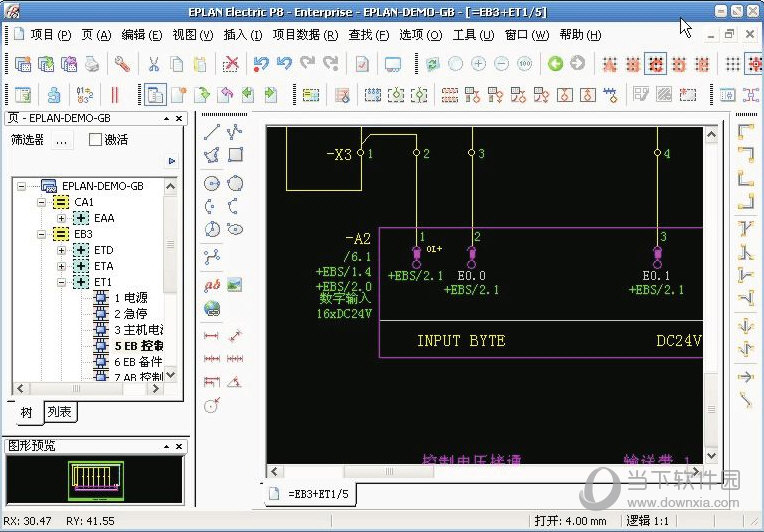Expand the ETA tree node

pyautogui.click(x=61, y=266)
